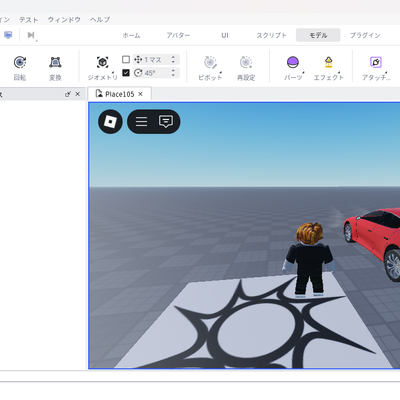Open the テスト menu
This screenshot has height=400, width=400.
coord(29,20)
